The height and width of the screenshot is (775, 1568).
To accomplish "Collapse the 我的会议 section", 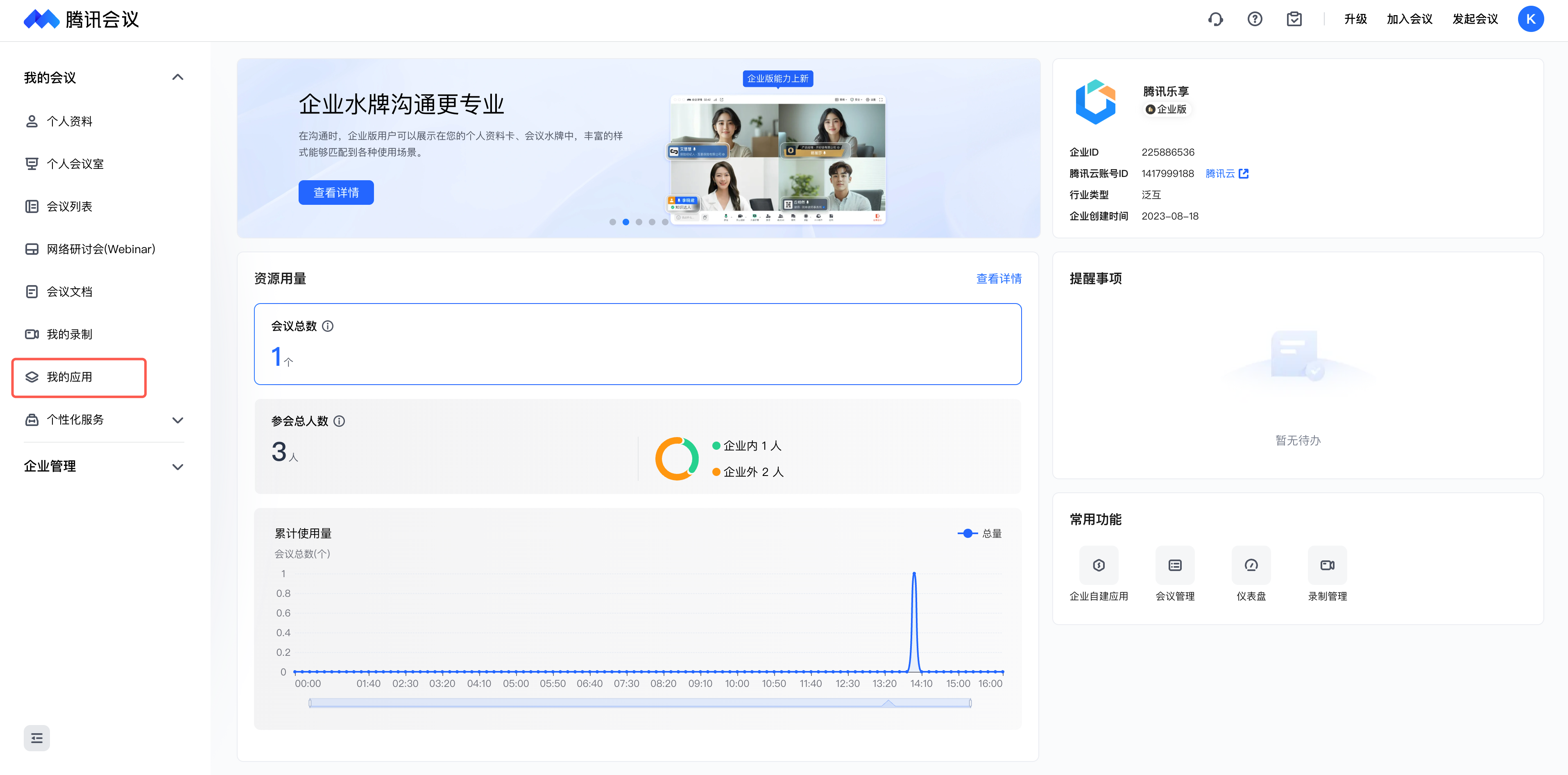I will pos(178,77).
